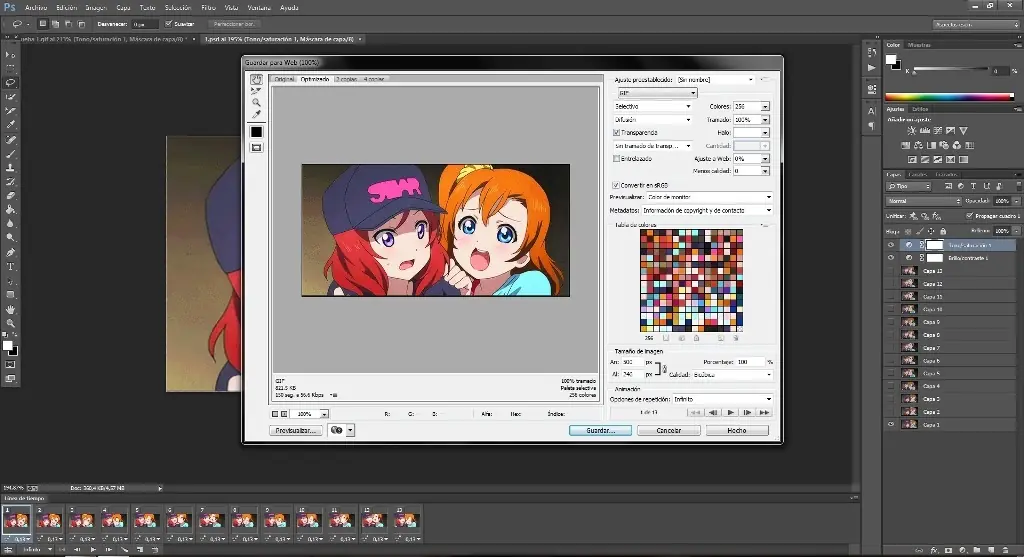Click the Guardar button
This screenshot has height=557, width=1024.
(600, 430)
